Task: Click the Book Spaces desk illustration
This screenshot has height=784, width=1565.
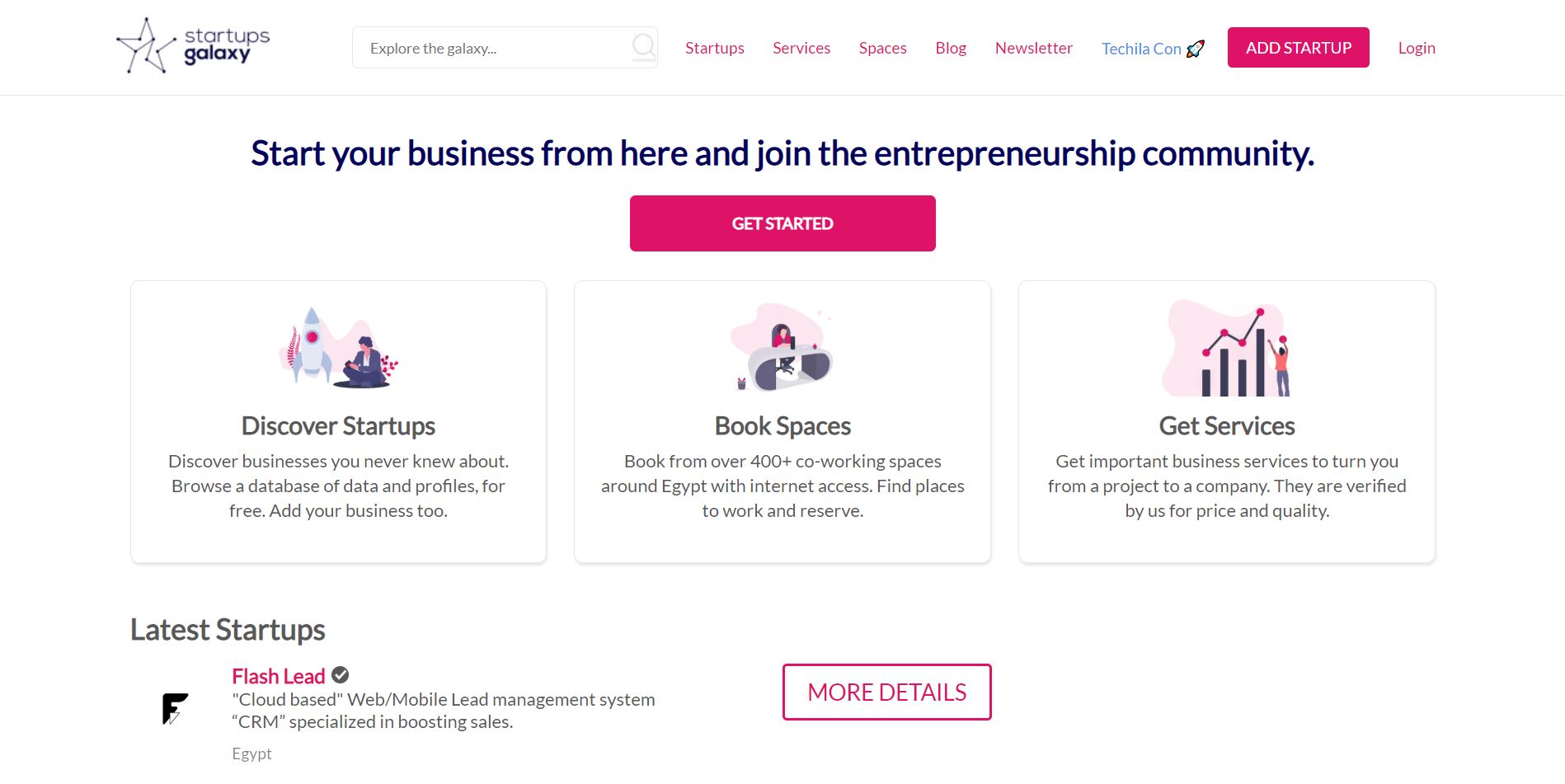Action: coord(782,348)
